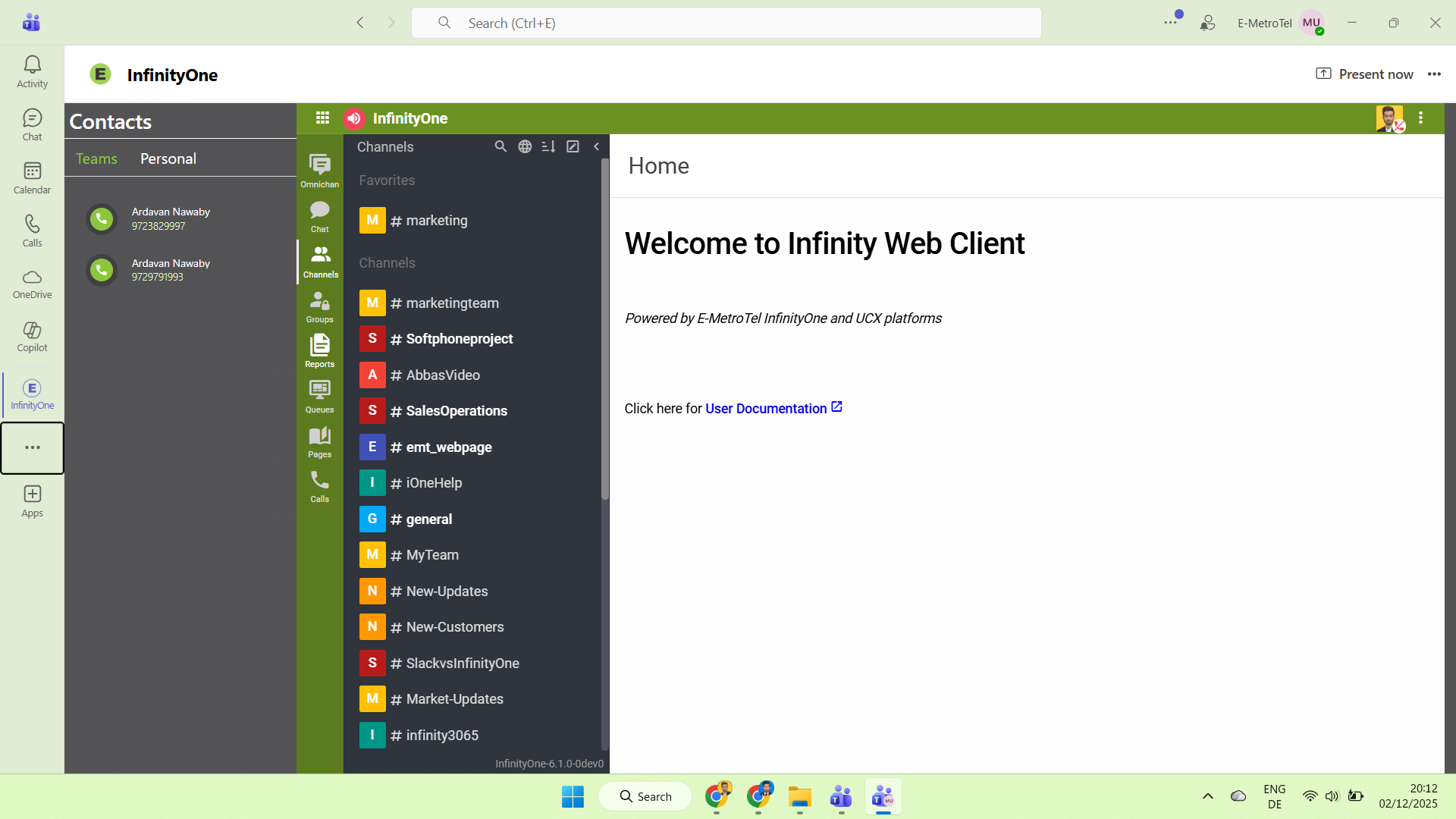Open the people icon in Teams title bar
1456x819 pixels.
click(1207, 23)
